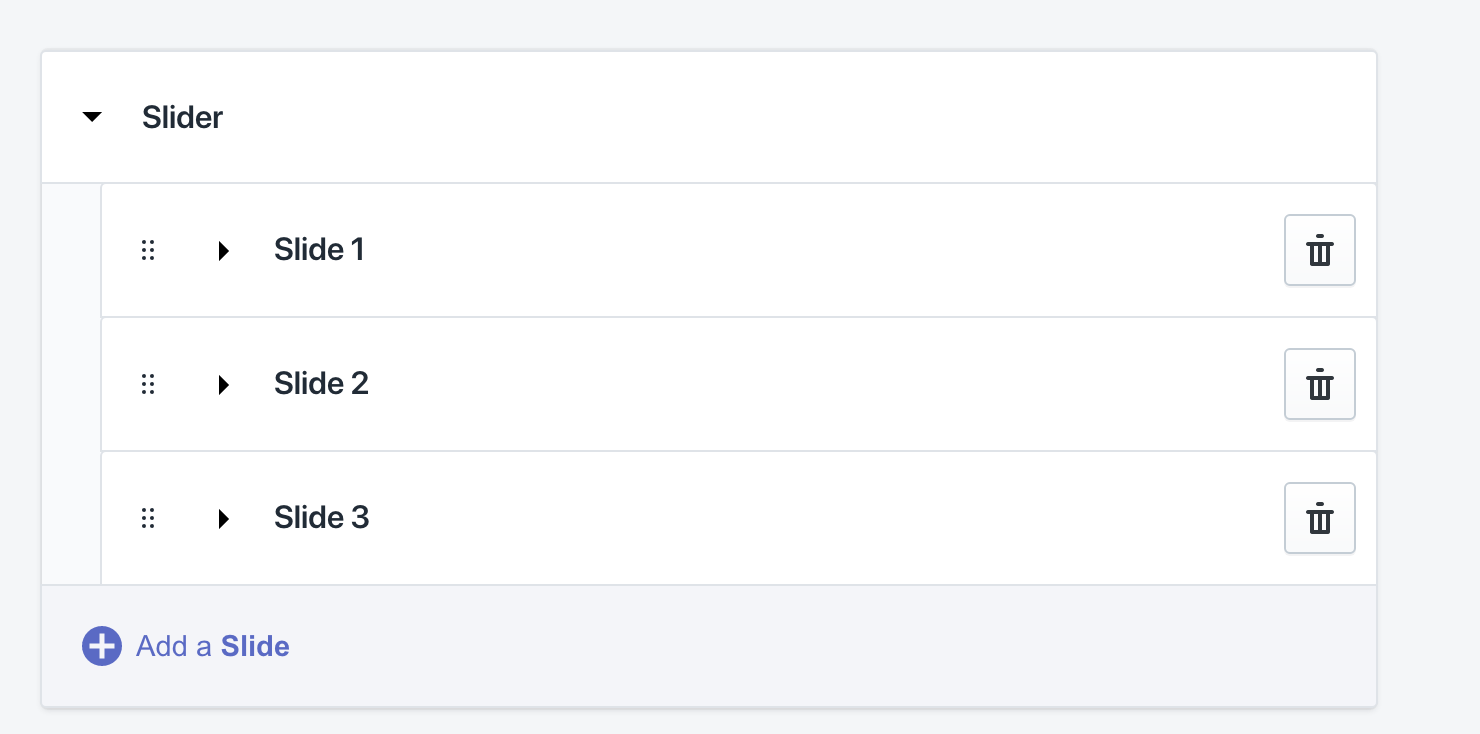The height and width of the screenshot is (734, 1480).
Task: Expand Slide 2 with its triangle
Action: pyautogui.click(x=224, y=384)
